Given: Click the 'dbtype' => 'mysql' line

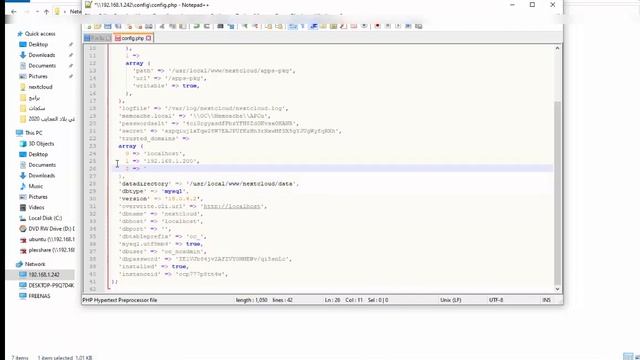Looking at the screenshot, I should (x=153, y=191).
